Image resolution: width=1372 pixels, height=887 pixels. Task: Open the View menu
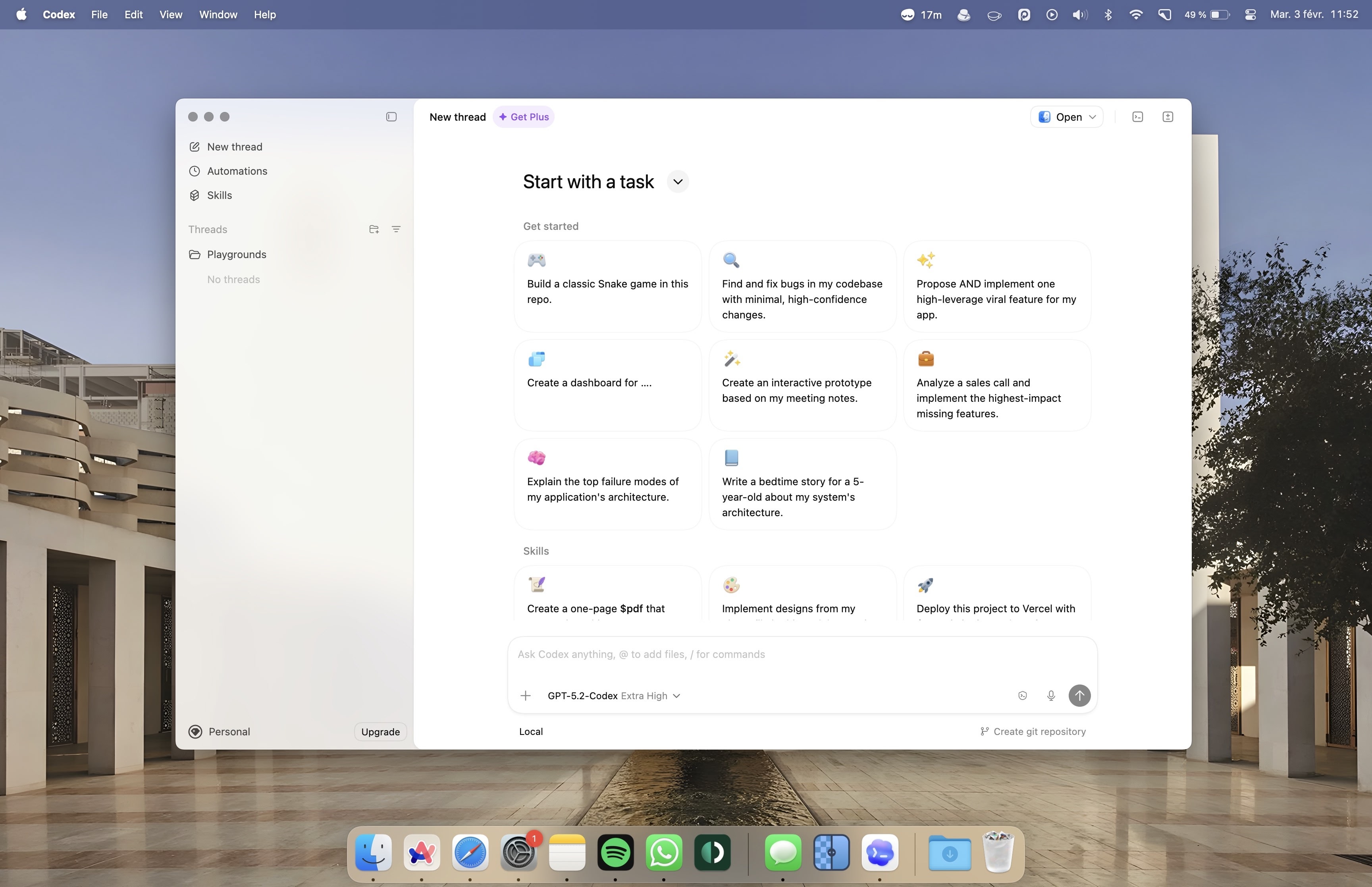(x=170, y=14)
